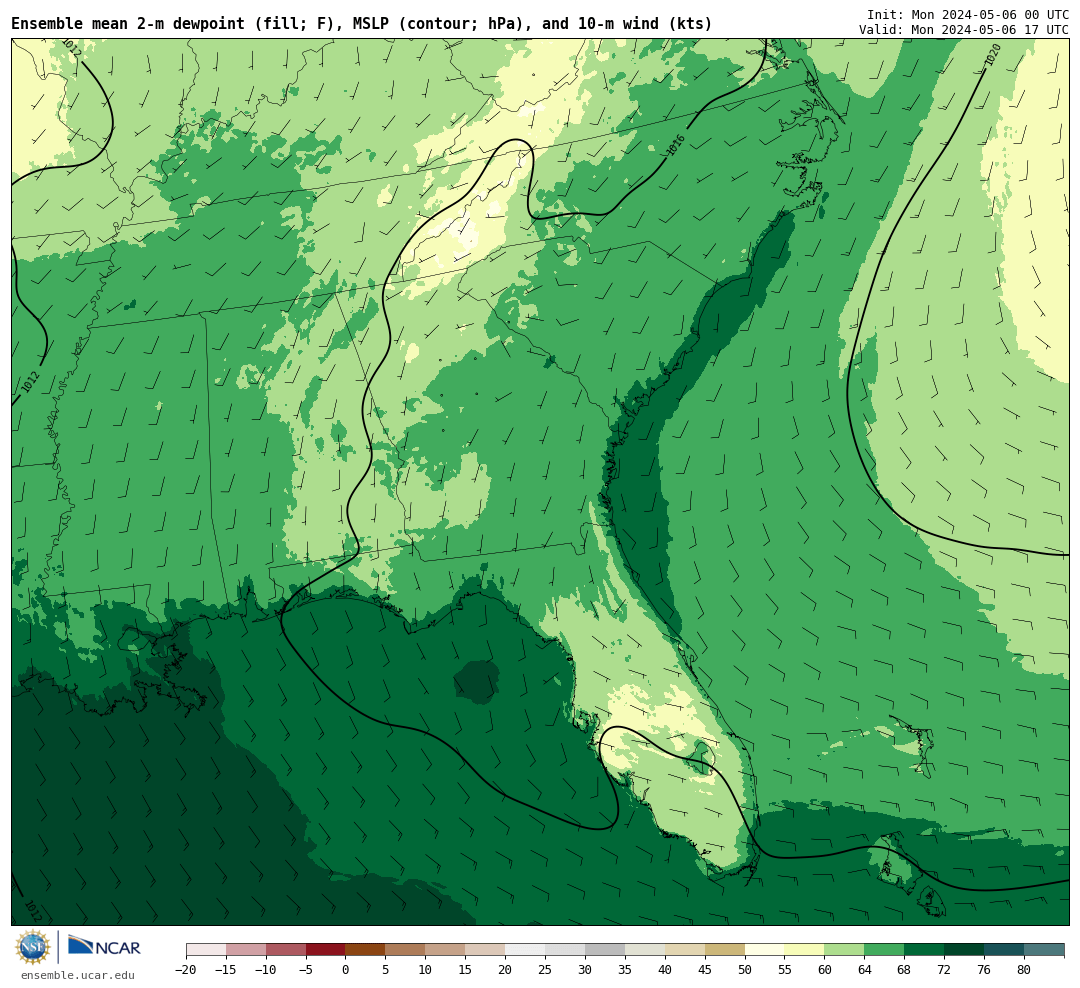Image resolution: width=1080 pixels, height=988 pixels.
Task: Click the green swatch between 64 and 68
Action: tap(885, 950)
